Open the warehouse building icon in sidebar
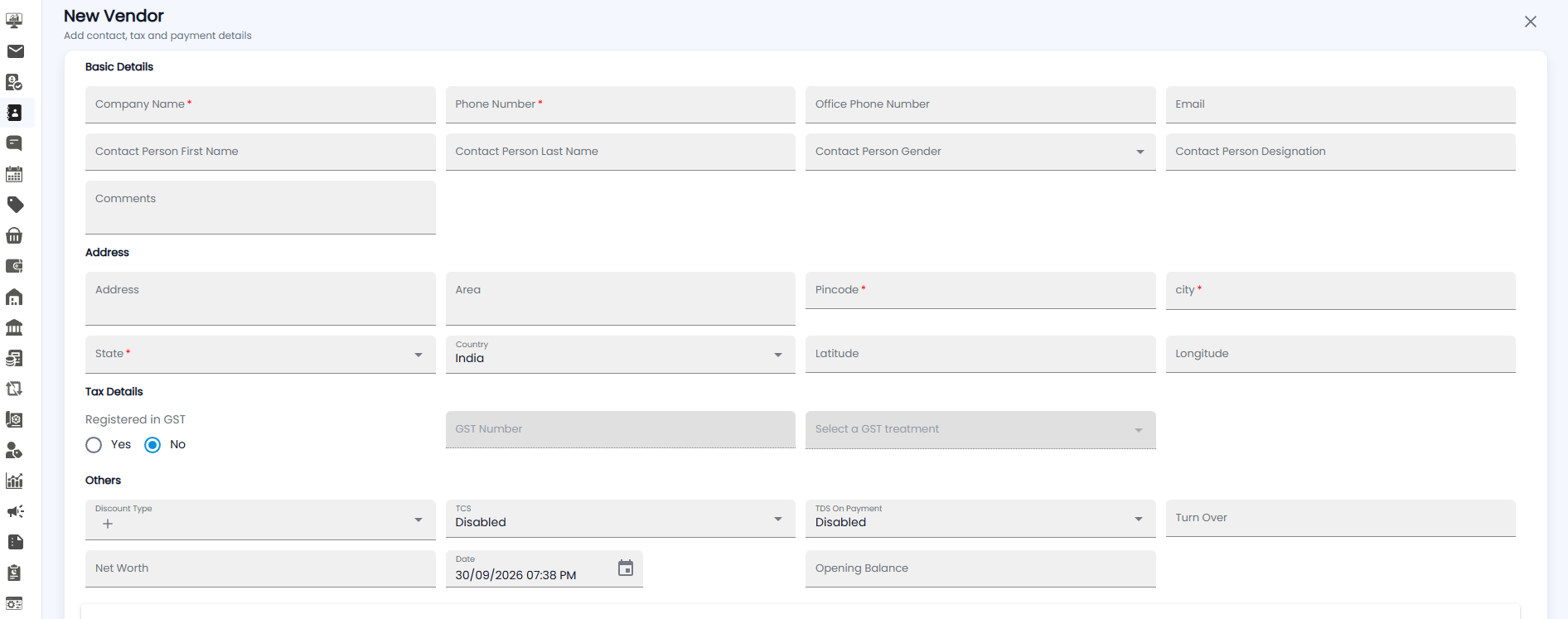Viewport: 1568px width, 619px height. (x=15, y=297)
